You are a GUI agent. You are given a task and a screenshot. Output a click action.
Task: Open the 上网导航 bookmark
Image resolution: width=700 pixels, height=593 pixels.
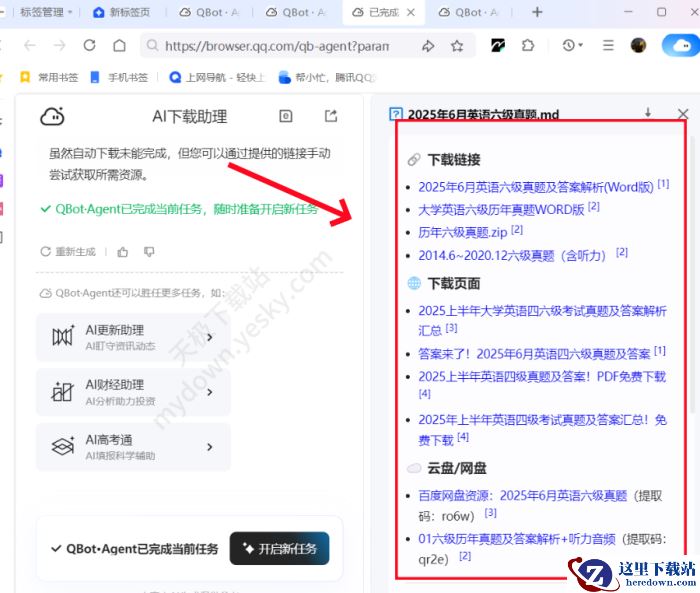coord(217,78)
